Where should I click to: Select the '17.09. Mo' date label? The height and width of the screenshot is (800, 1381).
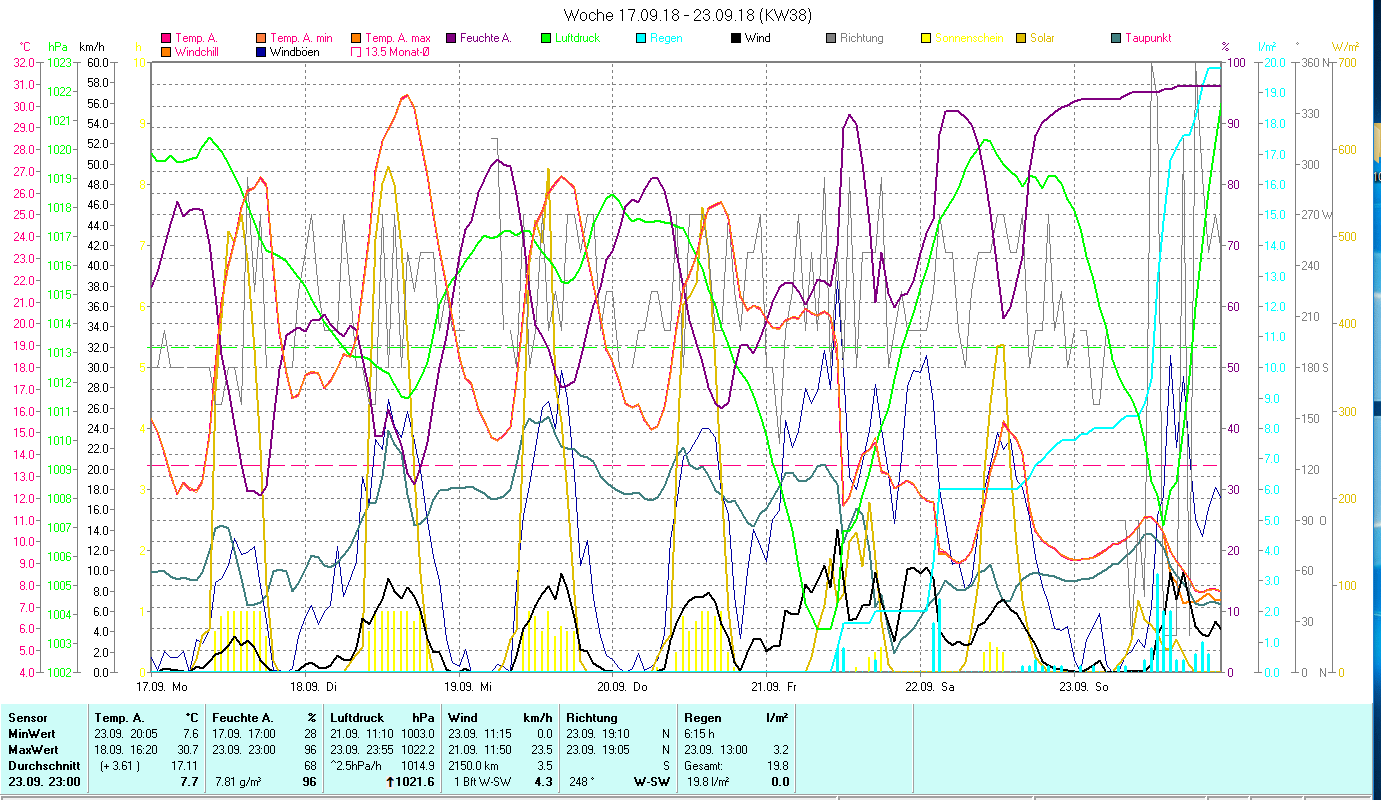(163, 687)
